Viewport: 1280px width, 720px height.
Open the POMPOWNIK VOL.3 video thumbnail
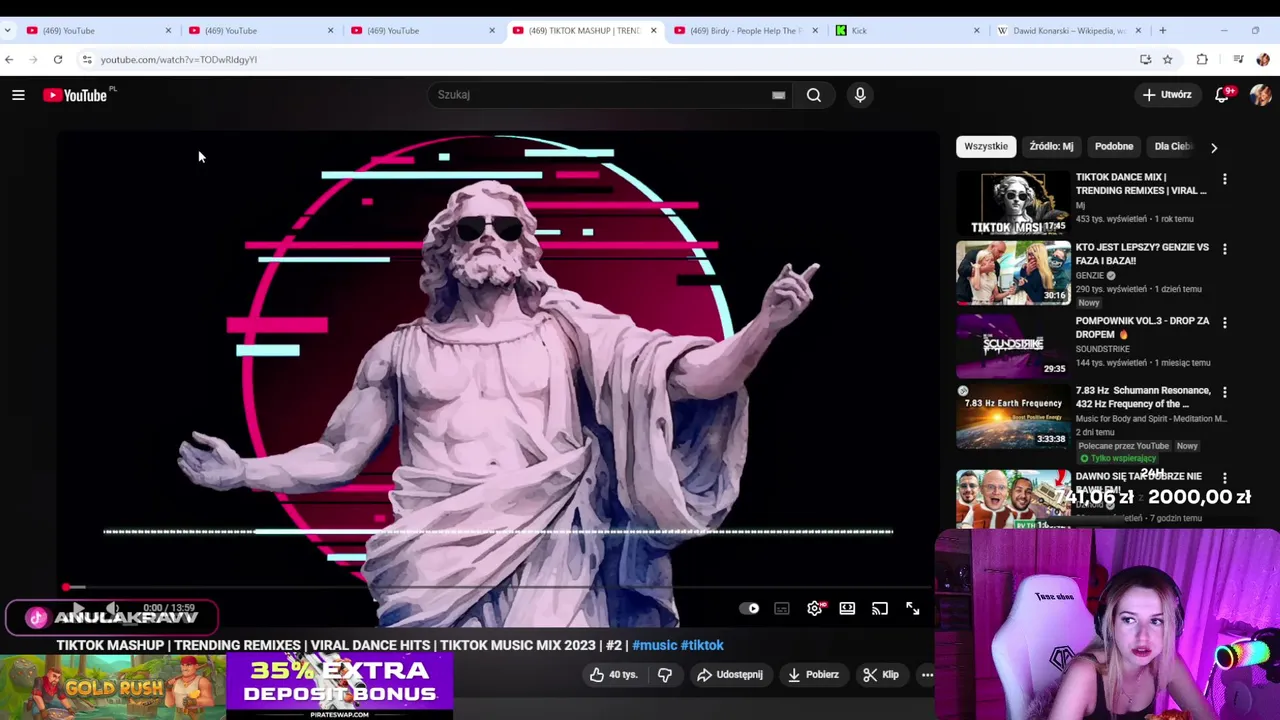click(1013, 346)
